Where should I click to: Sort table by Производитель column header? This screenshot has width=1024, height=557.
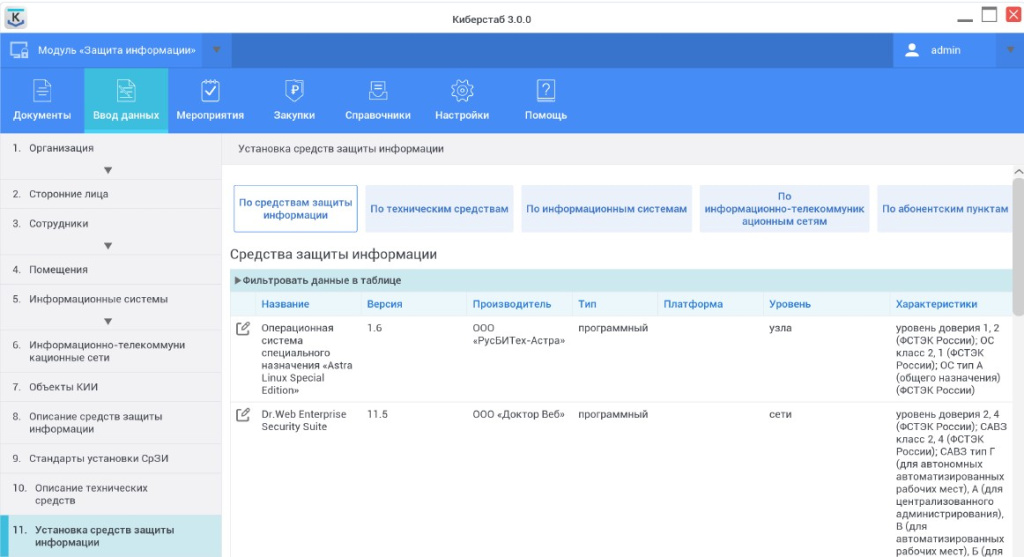(511, 304)
